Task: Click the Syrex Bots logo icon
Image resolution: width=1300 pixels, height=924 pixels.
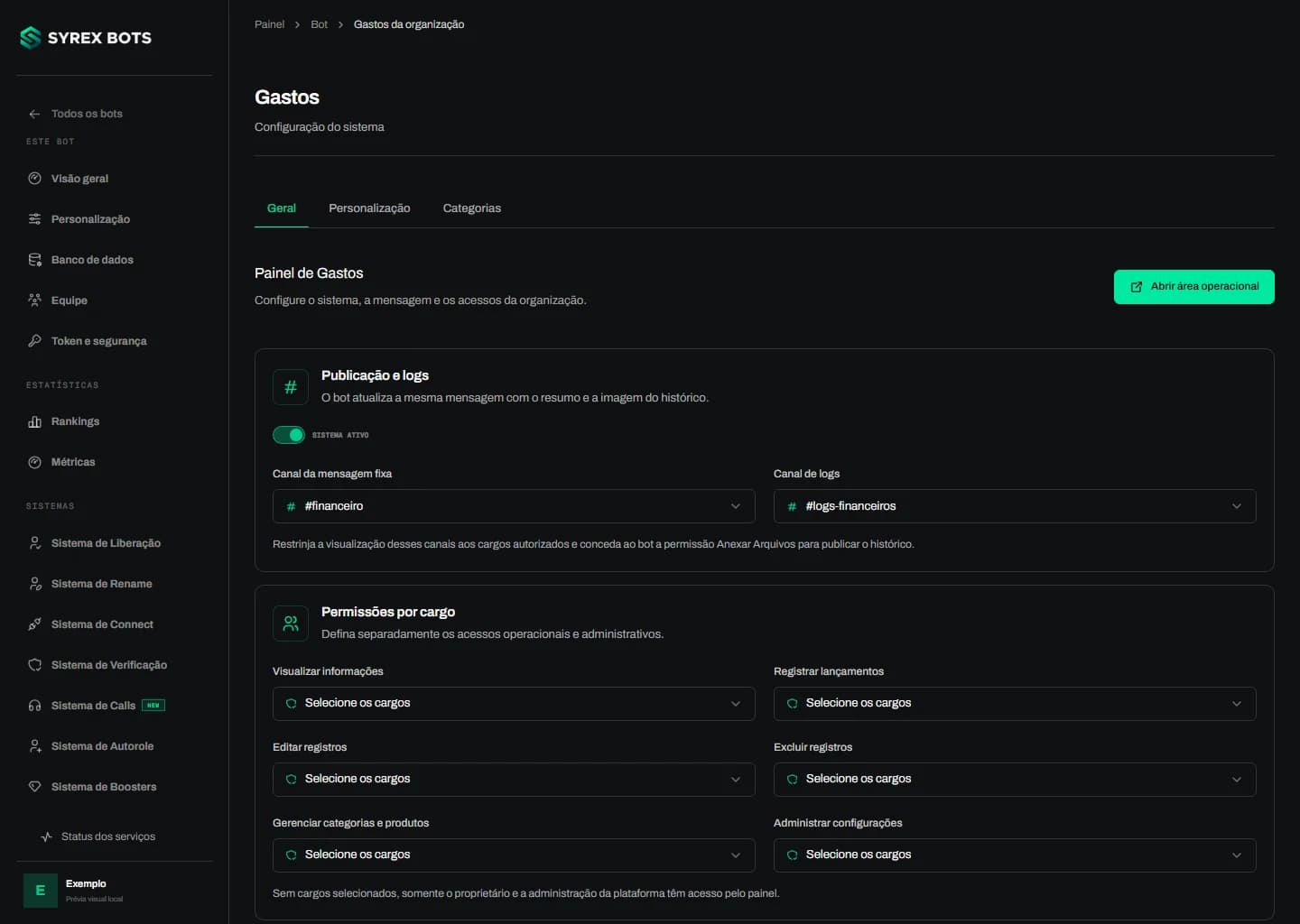Action: [31, 38]
